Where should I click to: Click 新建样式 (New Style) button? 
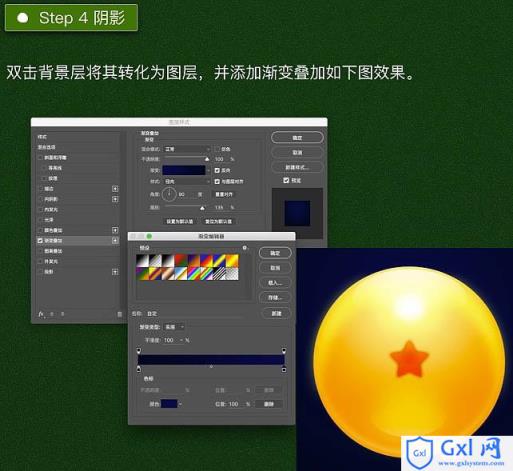[297, 167]
